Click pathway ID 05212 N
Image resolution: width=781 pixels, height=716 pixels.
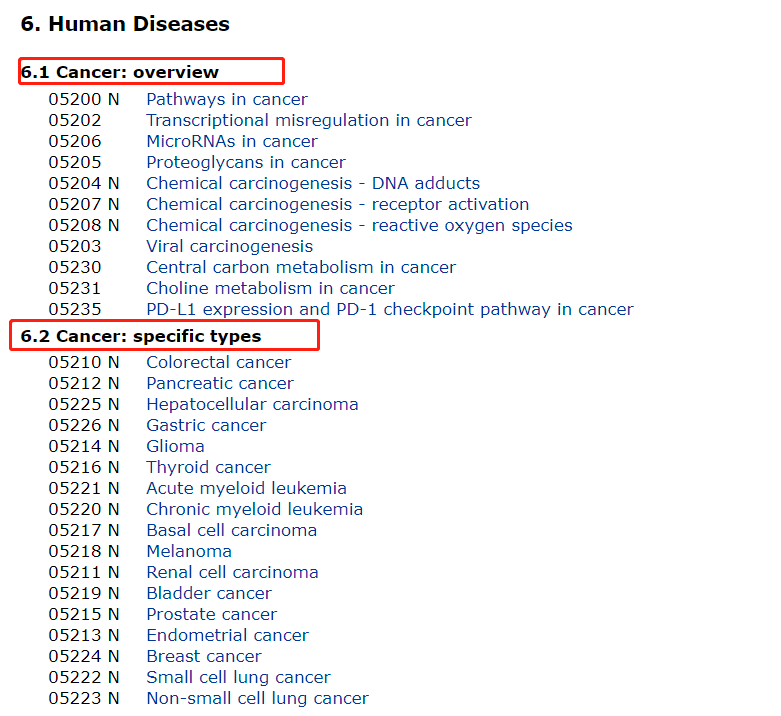[x=84, y=383]
